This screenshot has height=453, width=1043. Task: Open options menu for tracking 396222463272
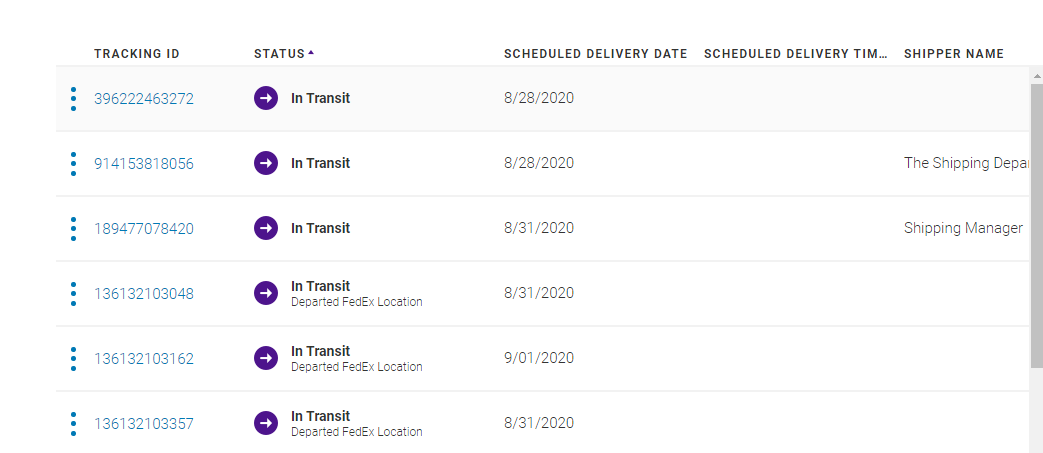pos(73,99)
